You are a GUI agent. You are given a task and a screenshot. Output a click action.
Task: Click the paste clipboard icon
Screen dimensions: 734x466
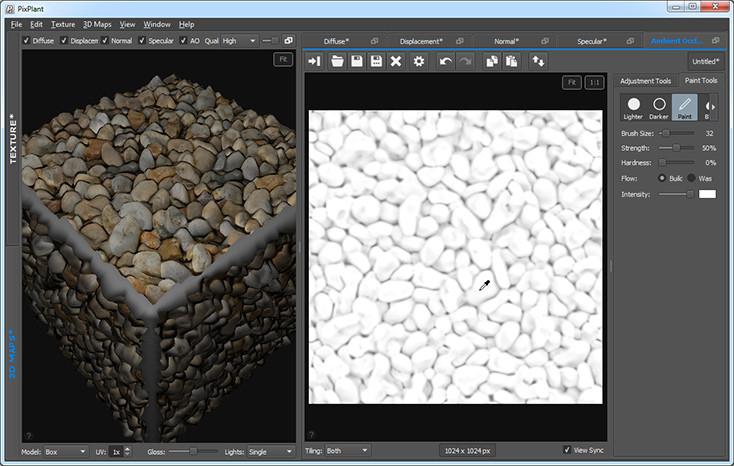512,61
